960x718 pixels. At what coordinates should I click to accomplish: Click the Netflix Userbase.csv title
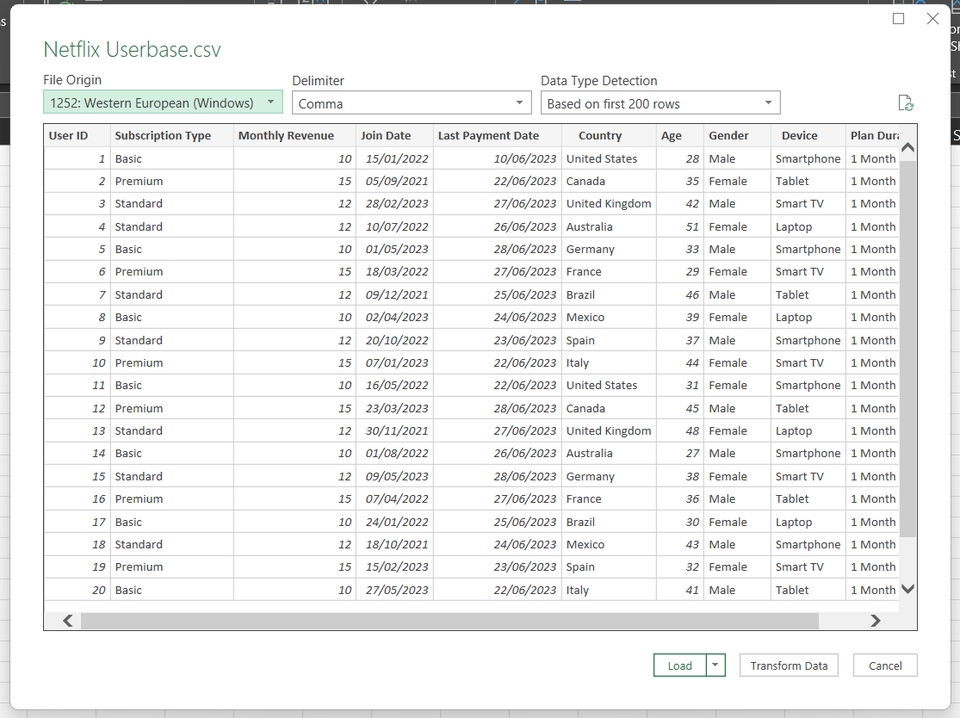[x=132, y=50]
